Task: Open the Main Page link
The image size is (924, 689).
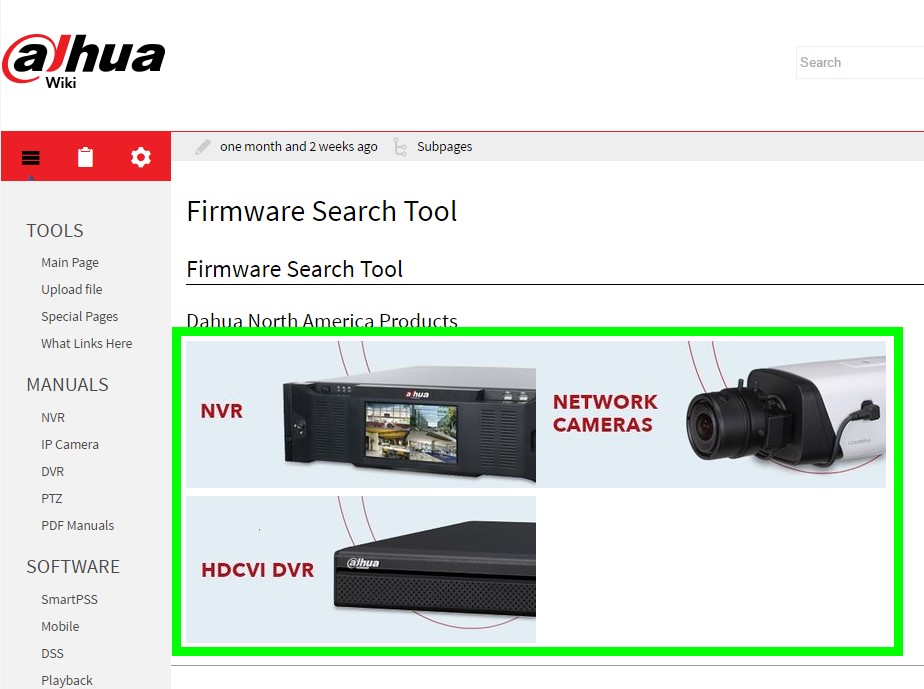Action: click(69, 262)
